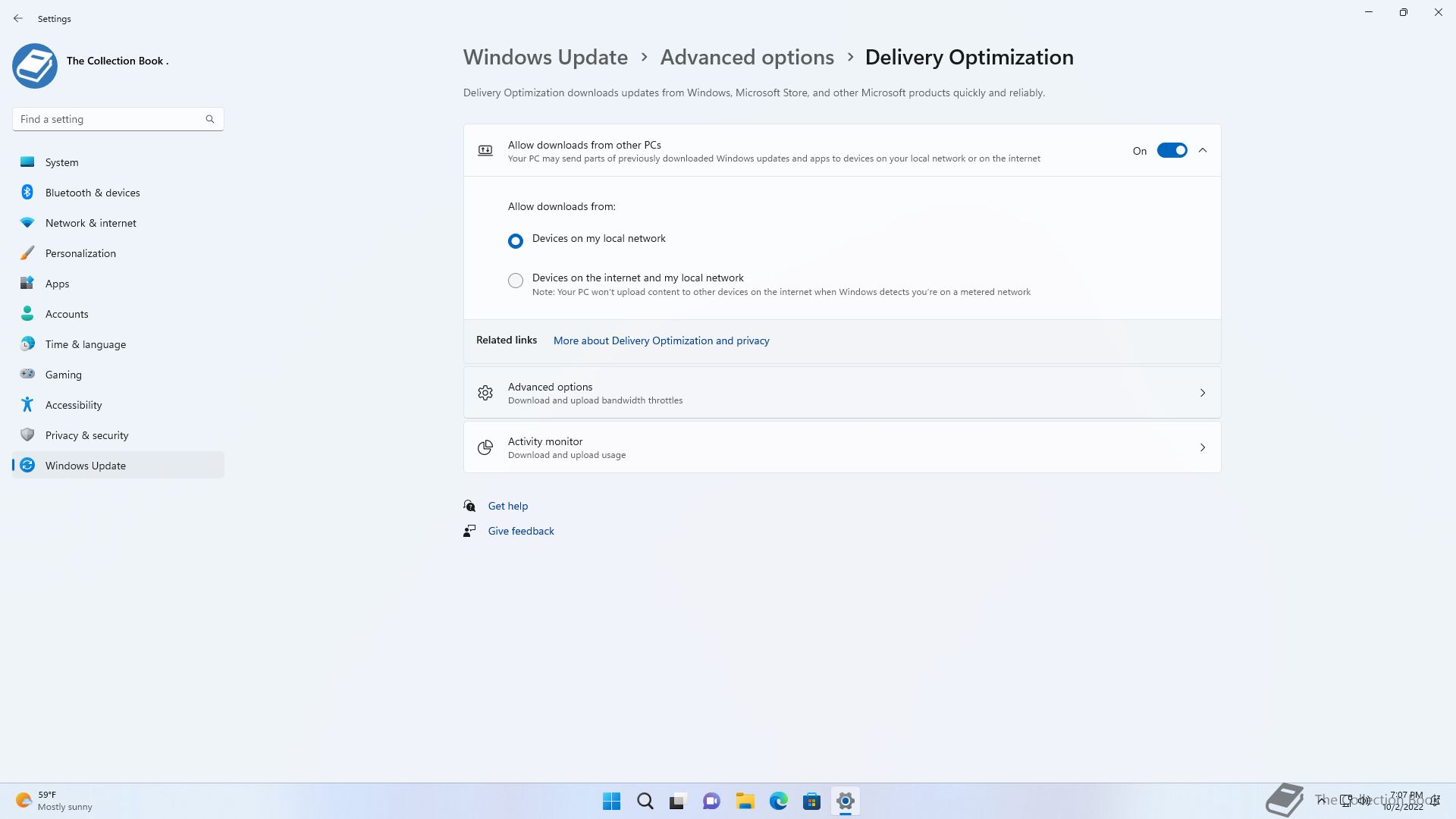Open Accounts settings
Viewport: 1456px width, 819px height.
(118, 314)
